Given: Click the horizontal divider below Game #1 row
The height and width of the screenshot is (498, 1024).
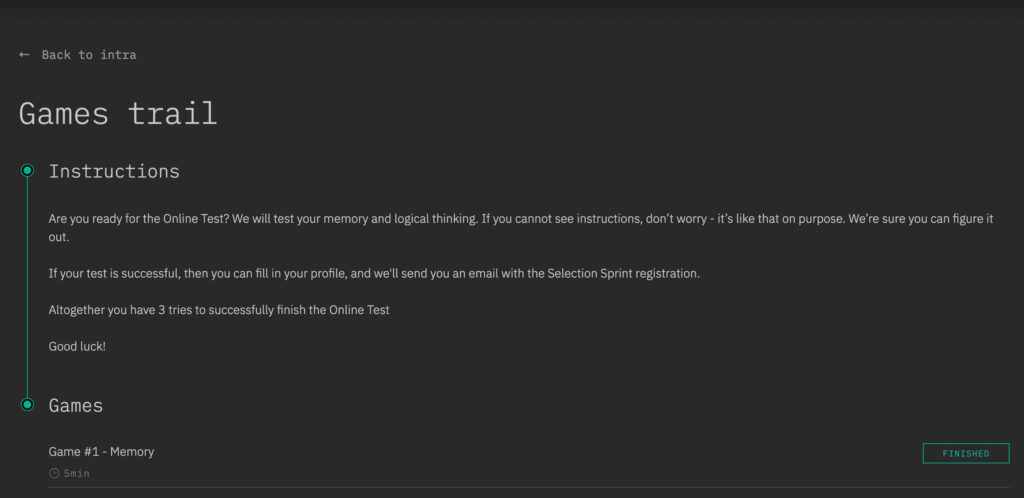Looking at the screenshot, I should [x=529, y=487].
